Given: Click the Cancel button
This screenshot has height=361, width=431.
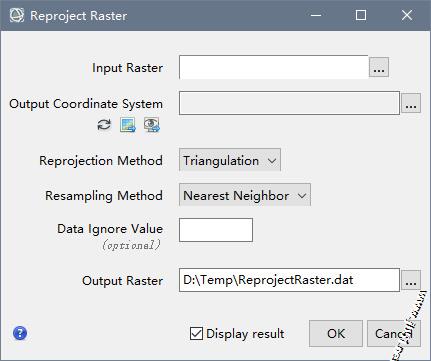Looking at the screenshot, I should pos(394,333).
